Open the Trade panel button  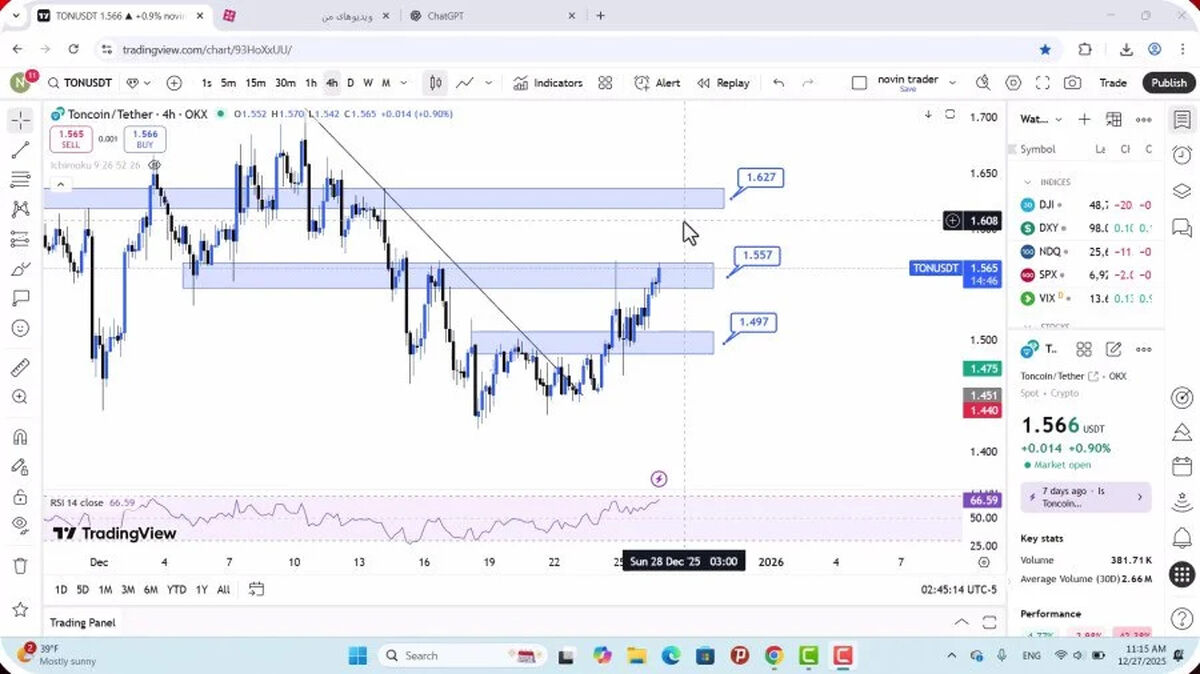(1113, 83)
